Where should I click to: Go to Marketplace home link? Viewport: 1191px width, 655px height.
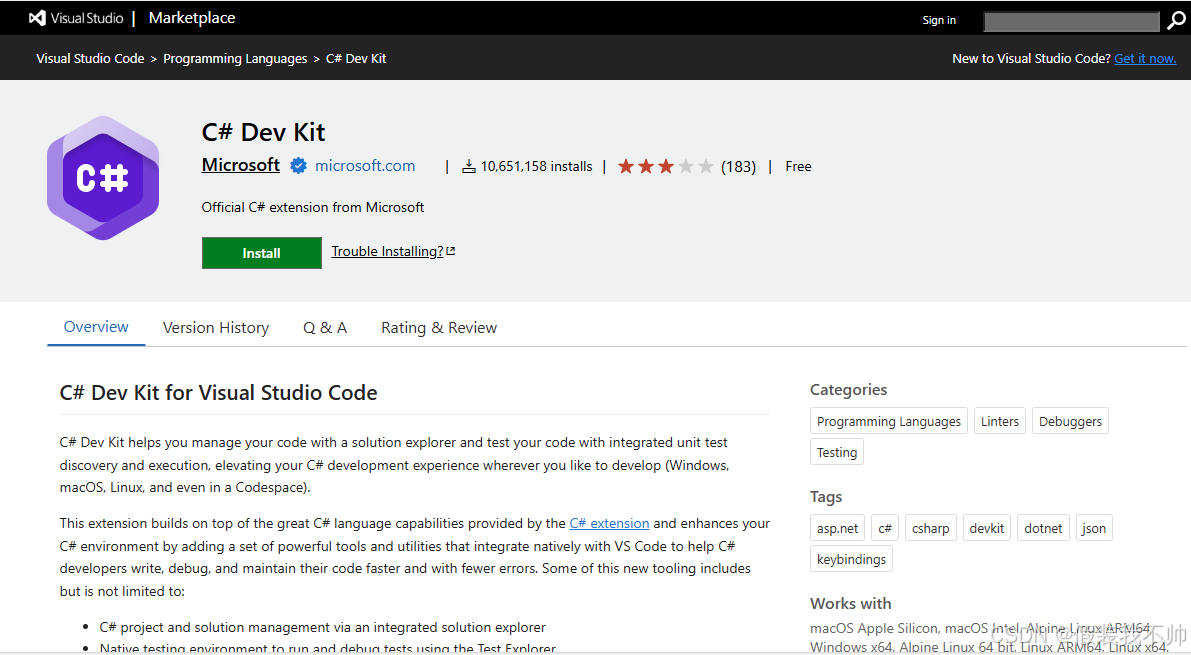click(x=192, y=17)
